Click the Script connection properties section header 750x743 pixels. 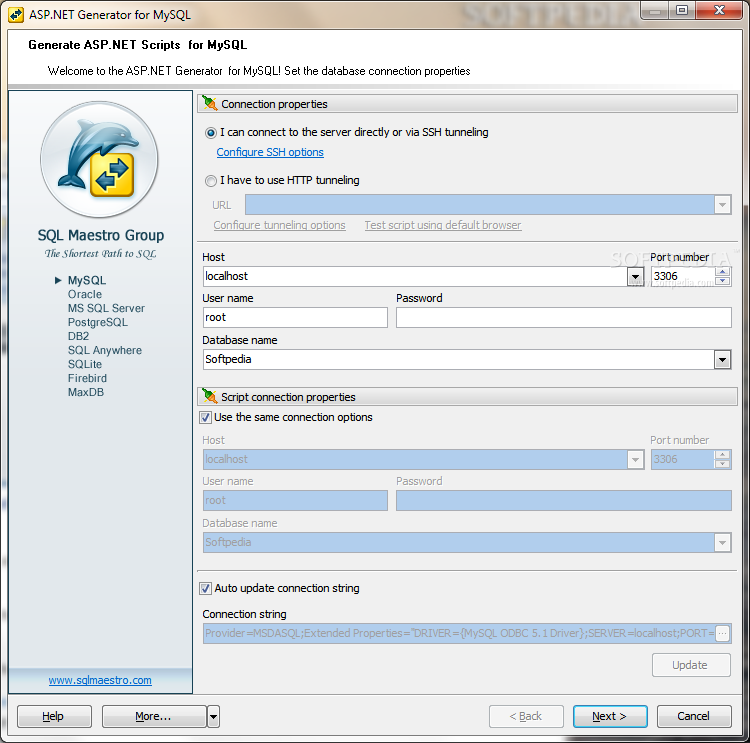coord(467,397)
